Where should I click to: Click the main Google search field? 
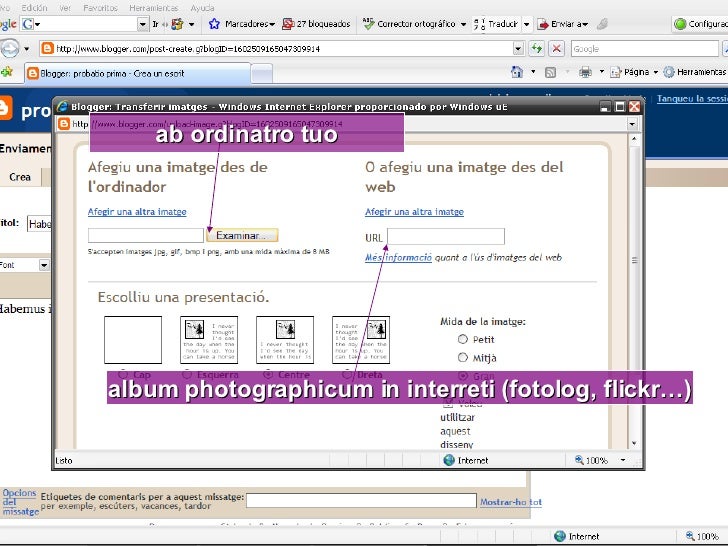644,48
